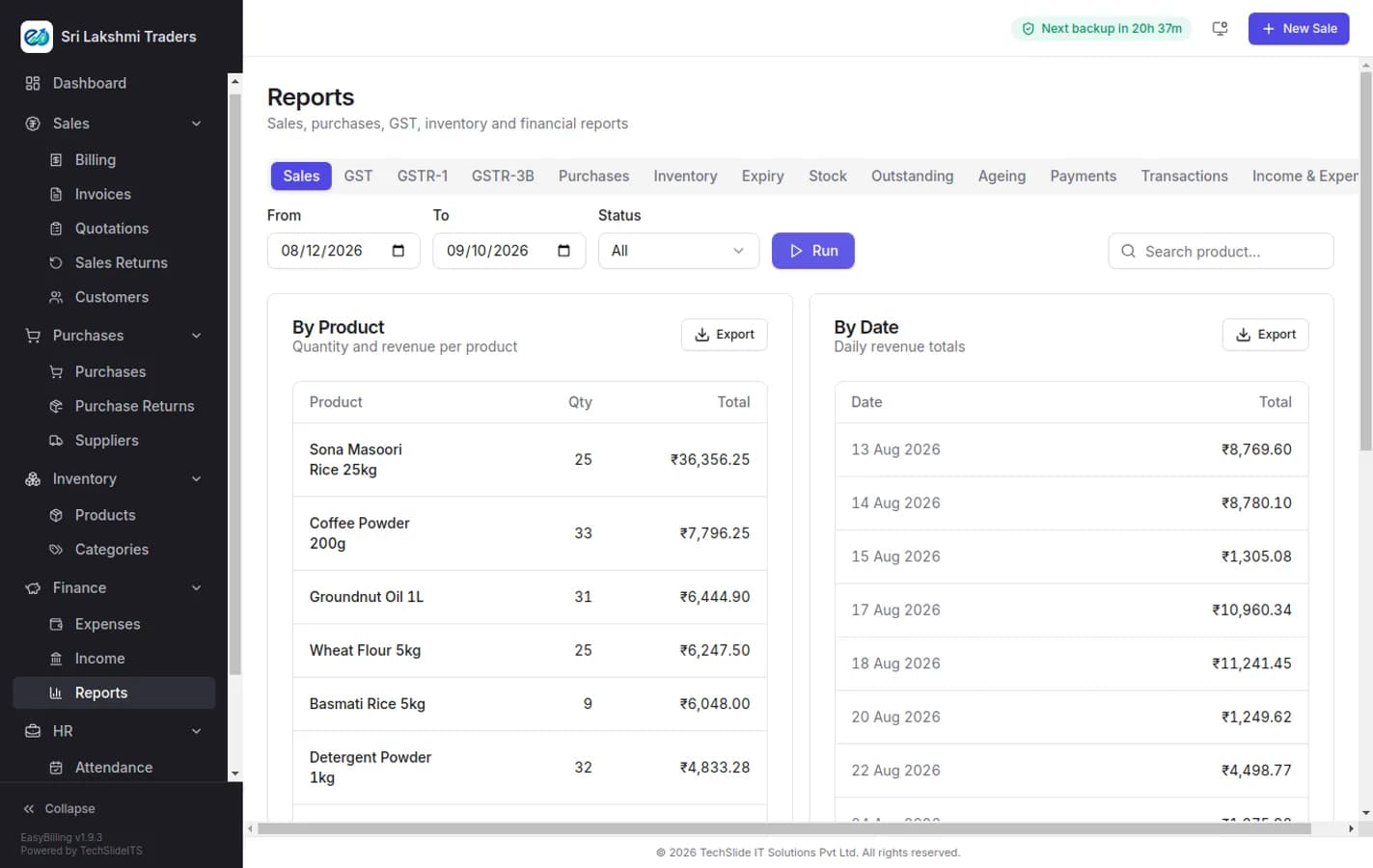This screenshot has height=868, width=1373.
Task: Open calendar picker in To date field
Action: point(564,251)
